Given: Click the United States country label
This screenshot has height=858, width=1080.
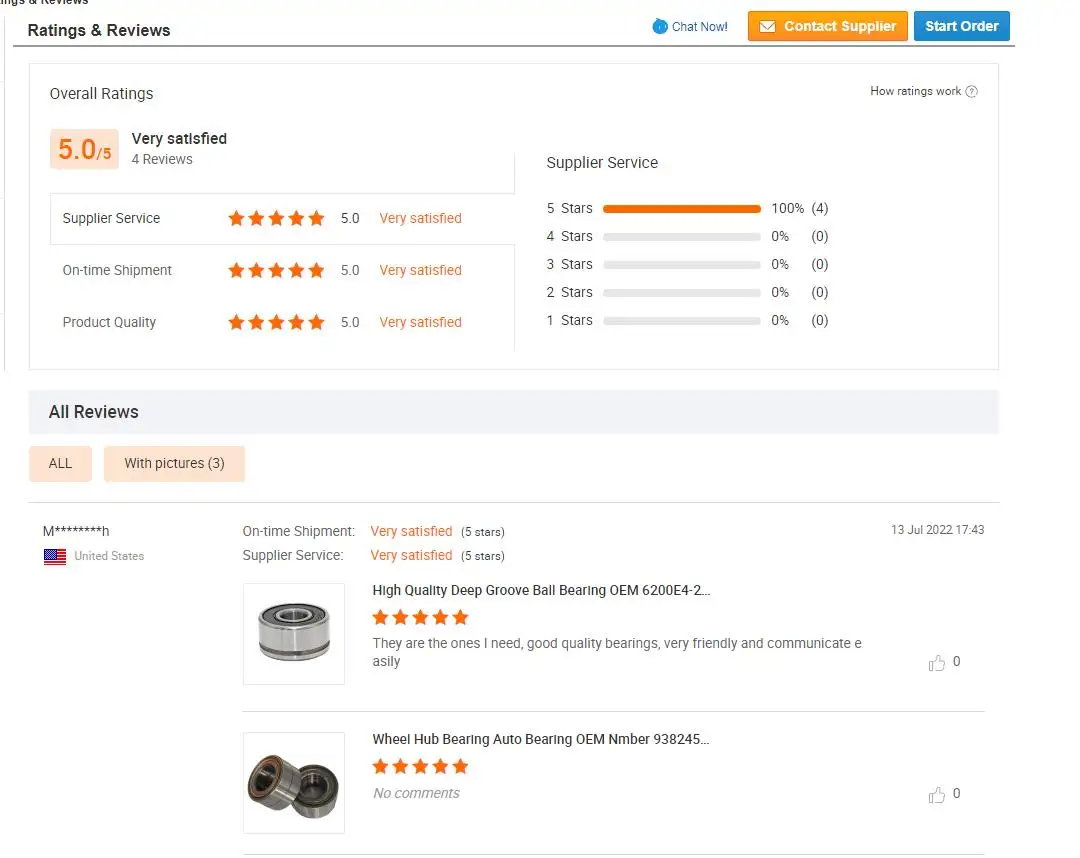Looking at the screenshot, I should coord(109,556).
